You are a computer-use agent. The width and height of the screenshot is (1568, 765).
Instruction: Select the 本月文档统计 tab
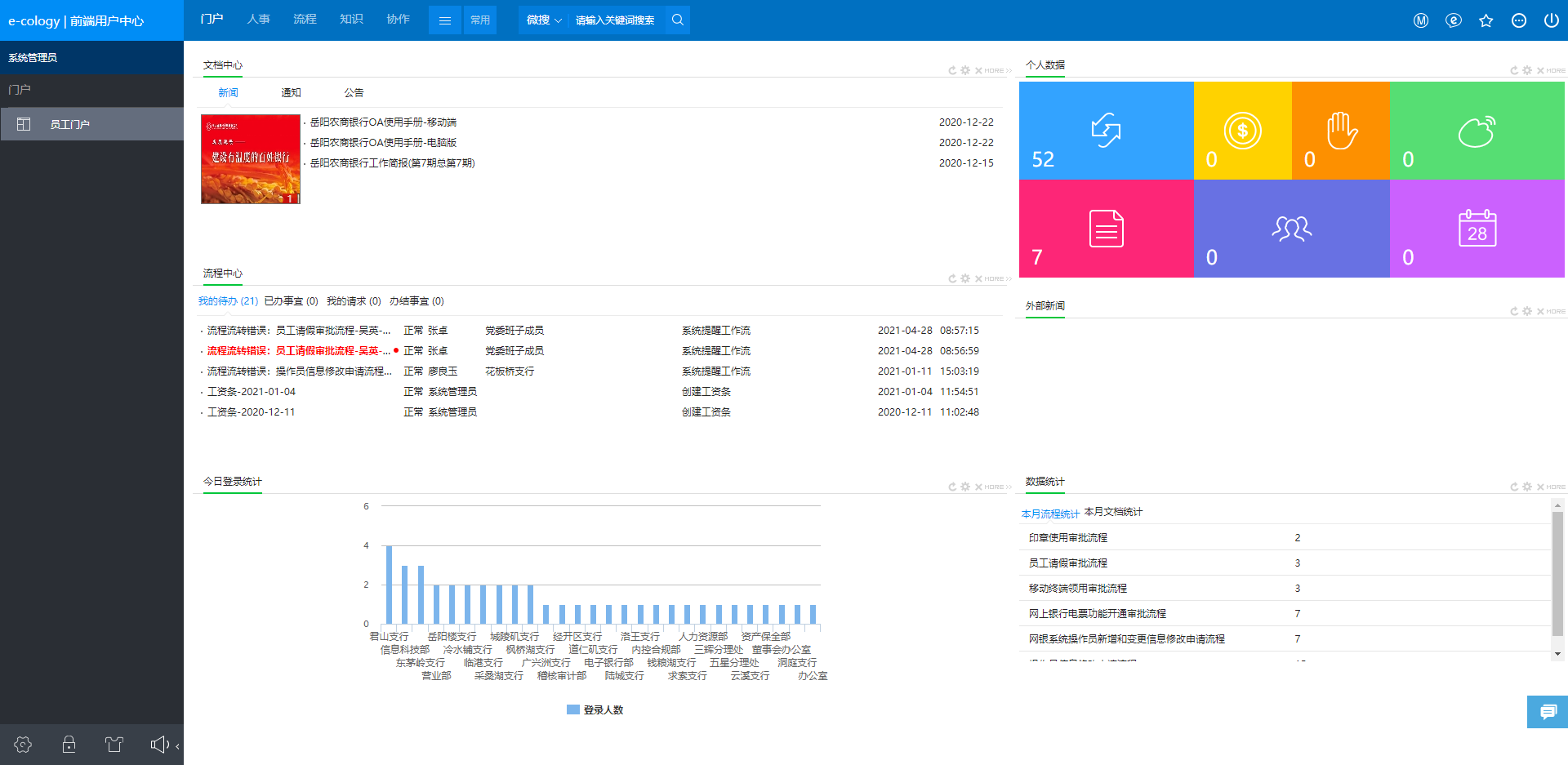pos(1113,512)
